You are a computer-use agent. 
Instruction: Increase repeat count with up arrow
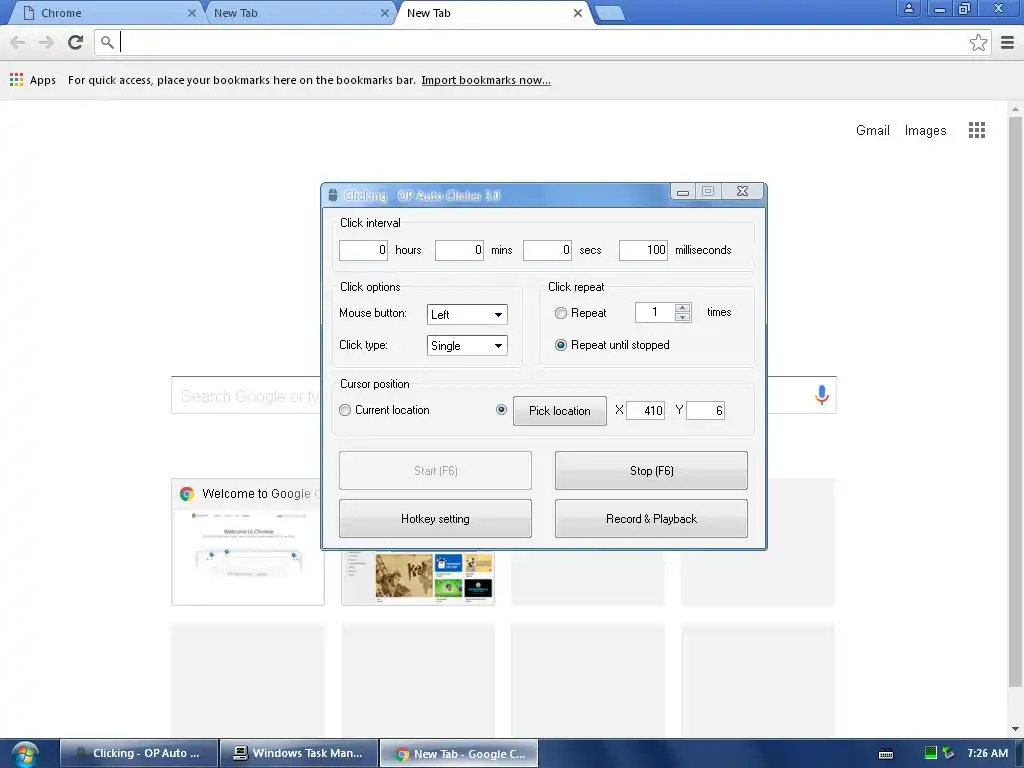click(x=682, y=308)
